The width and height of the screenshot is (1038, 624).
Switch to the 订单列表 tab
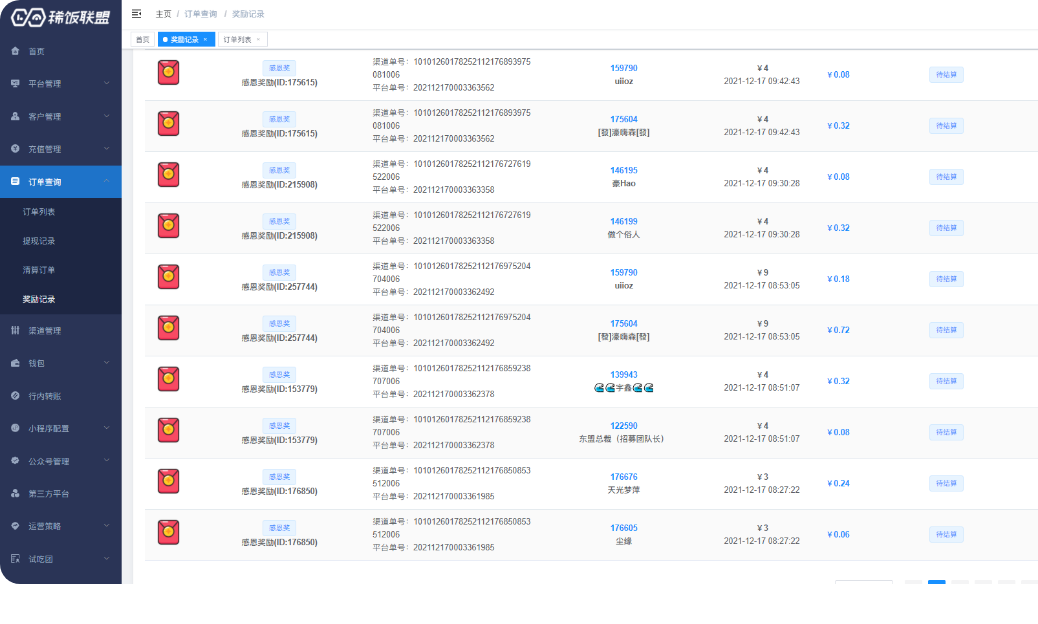pos(237,39)
